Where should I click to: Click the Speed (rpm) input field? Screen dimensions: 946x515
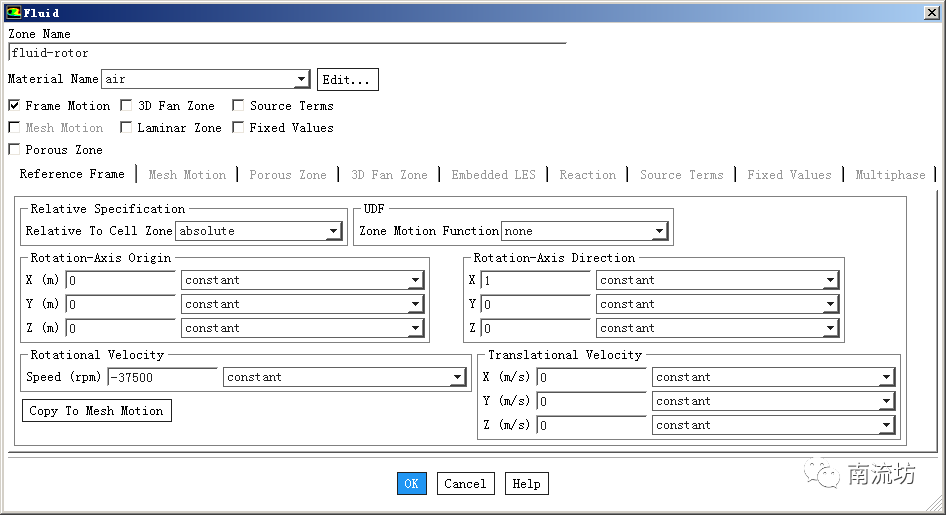point(162,378)
